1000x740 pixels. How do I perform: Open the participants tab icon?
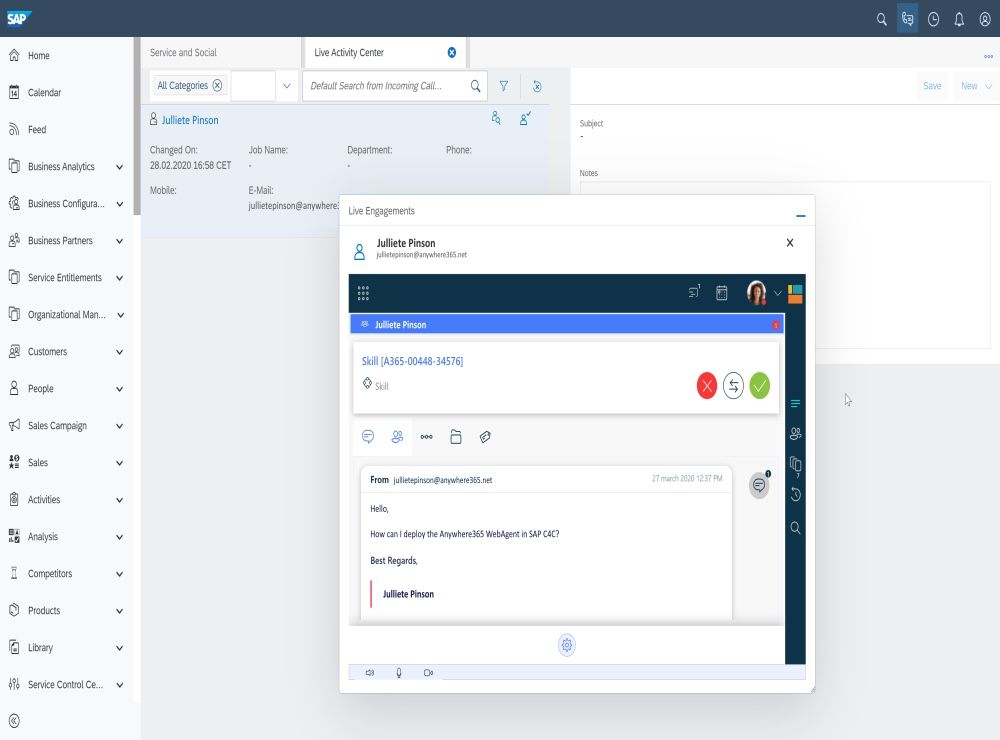point(397,436)
